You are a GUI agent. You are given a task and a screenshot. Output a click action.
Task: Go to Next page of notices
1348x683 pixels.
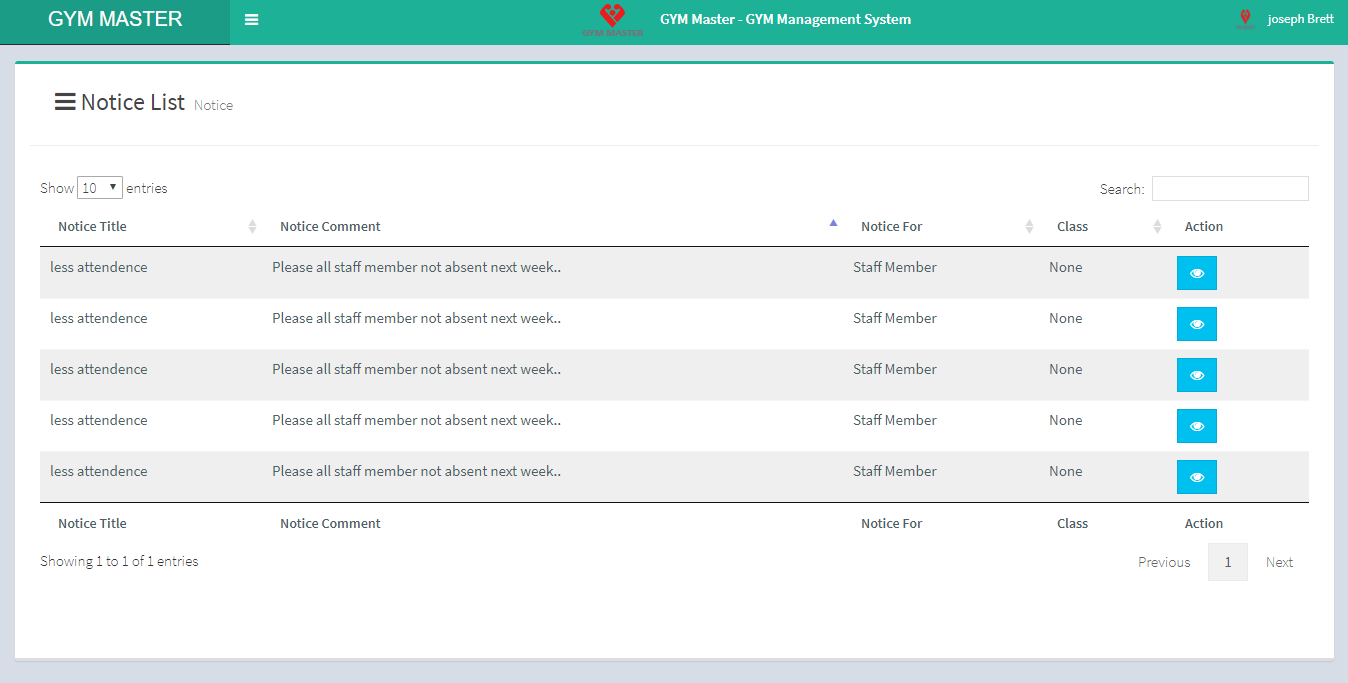1279,562
